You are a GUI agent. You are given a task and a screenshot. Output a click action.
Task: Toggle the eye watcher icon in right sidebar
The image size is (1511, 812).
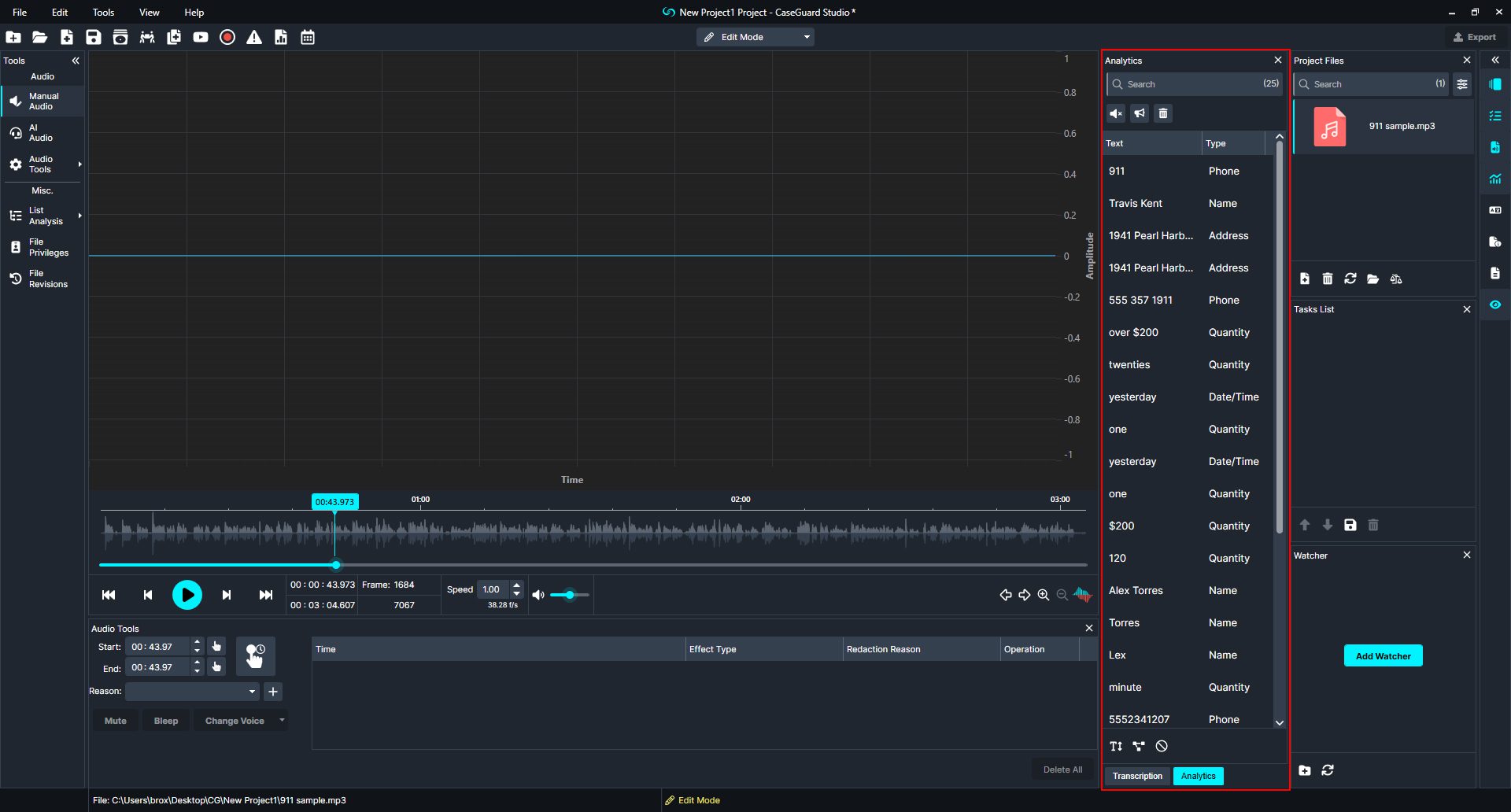pos(1495,304)
